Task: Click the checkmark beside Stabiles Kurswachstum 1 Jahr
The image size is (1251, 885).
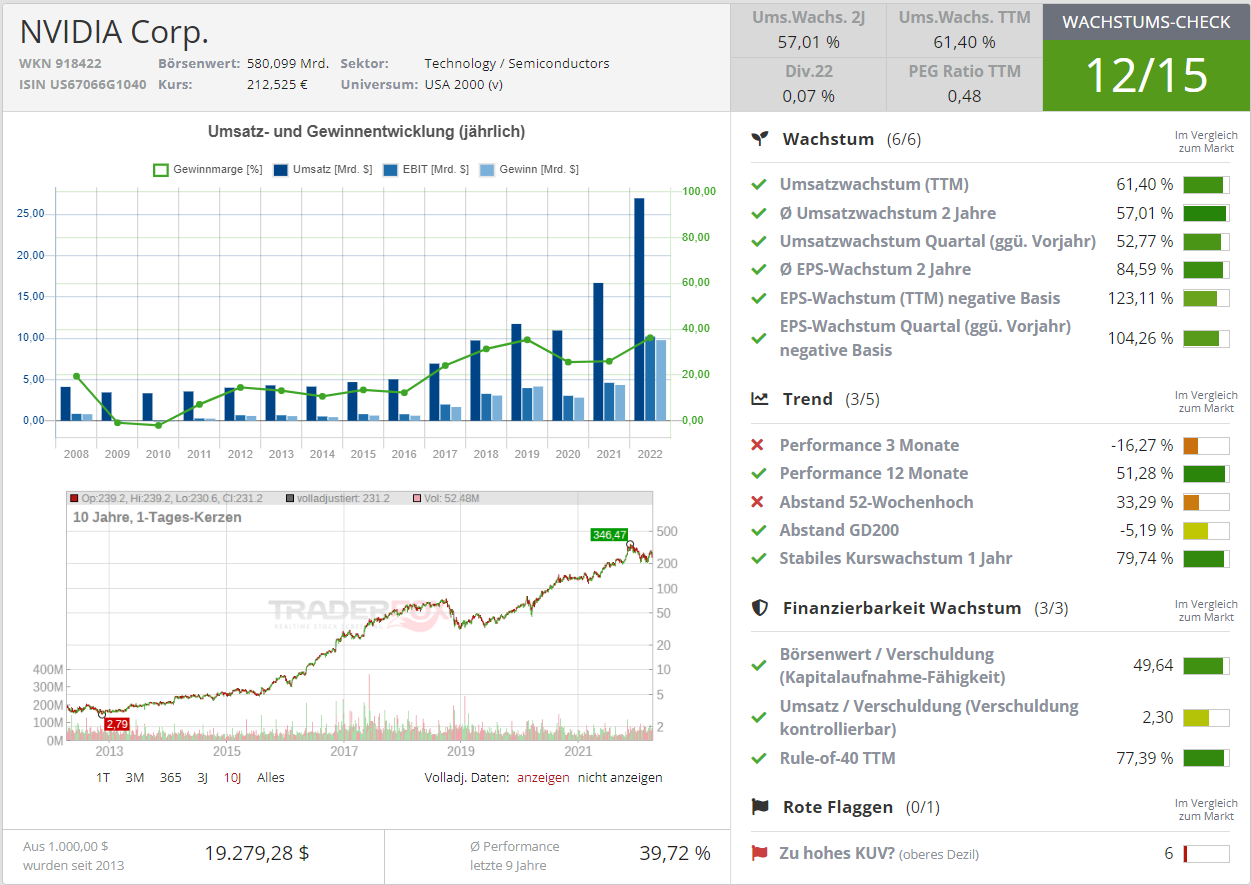Action: 759,558
